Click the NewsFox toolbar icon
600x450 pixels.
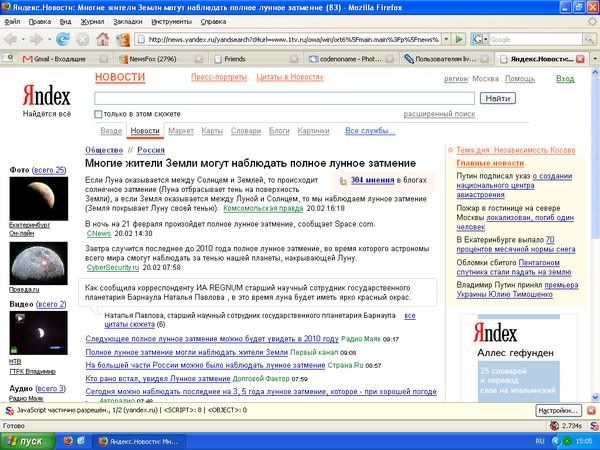(123, 39)
